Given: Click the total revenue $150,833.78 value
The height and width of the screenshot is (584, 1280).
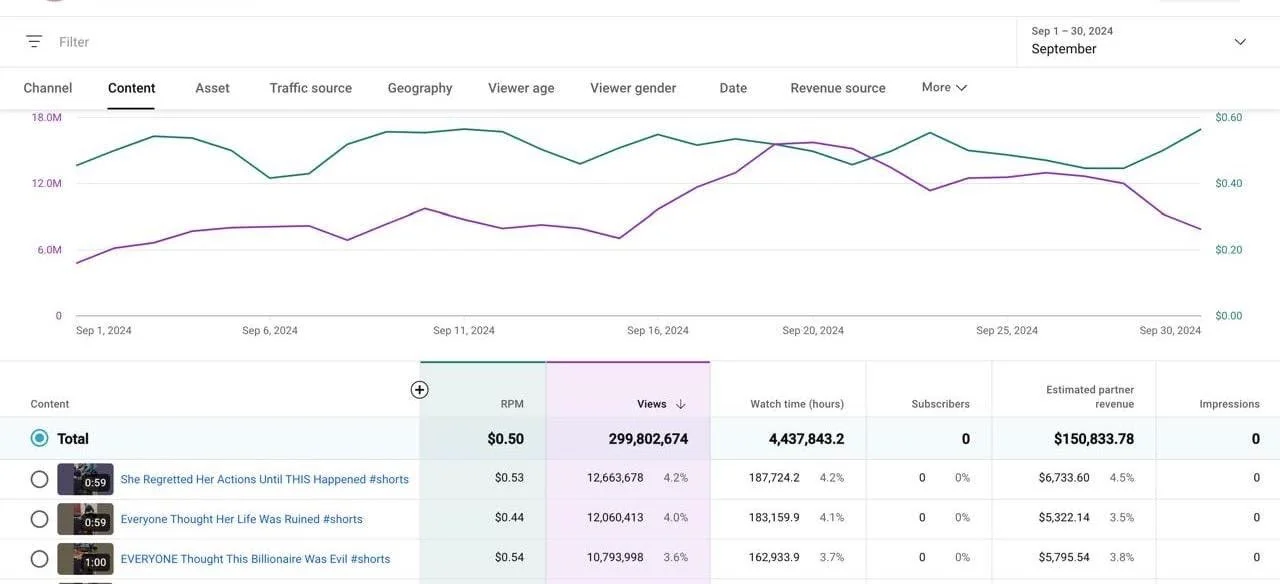Looking at the screenshot, I should [x=1094, y=438].
